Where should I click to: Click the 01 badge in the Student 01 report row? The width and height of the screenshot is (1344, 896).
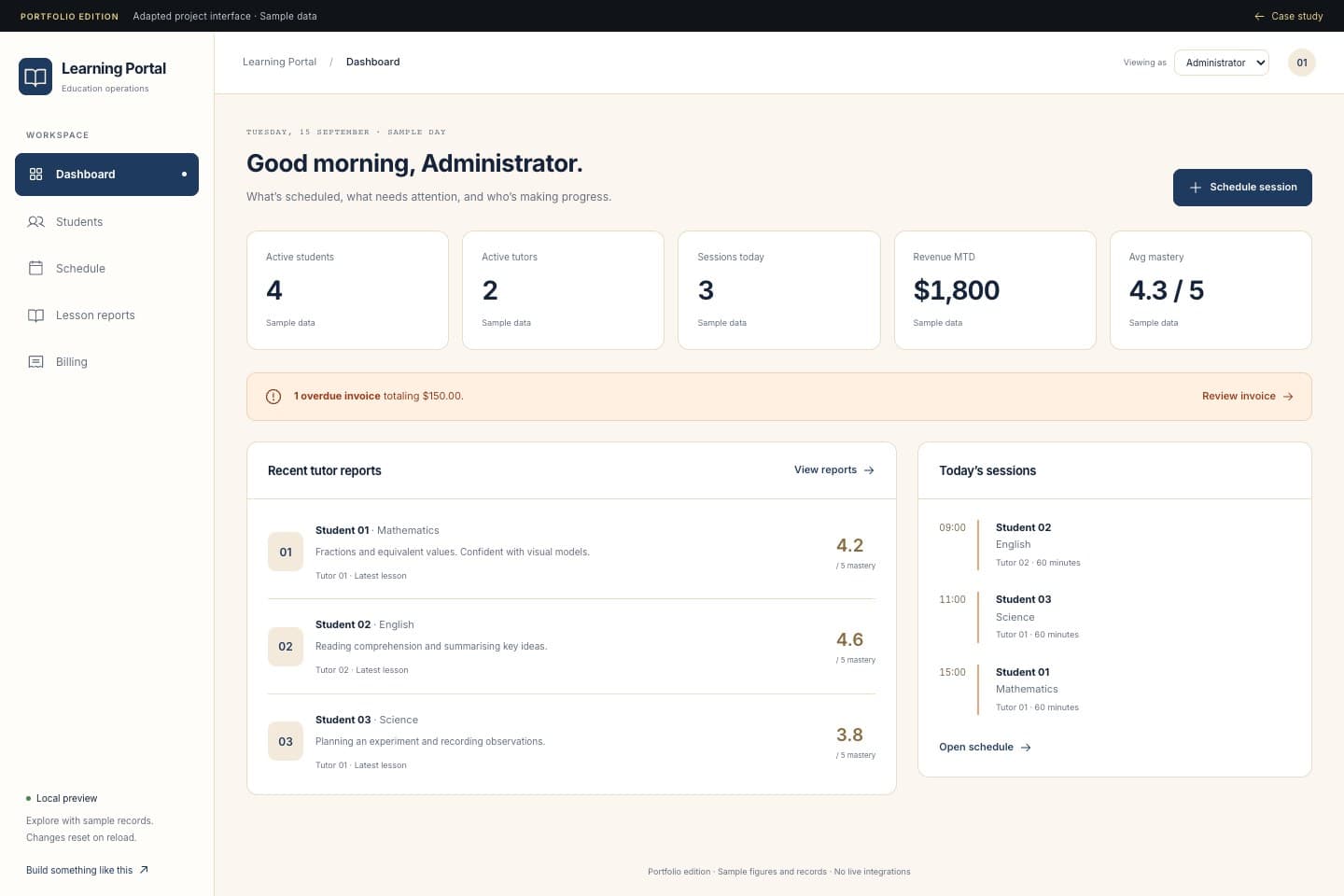pyautogui.click(x=286, y=553)
